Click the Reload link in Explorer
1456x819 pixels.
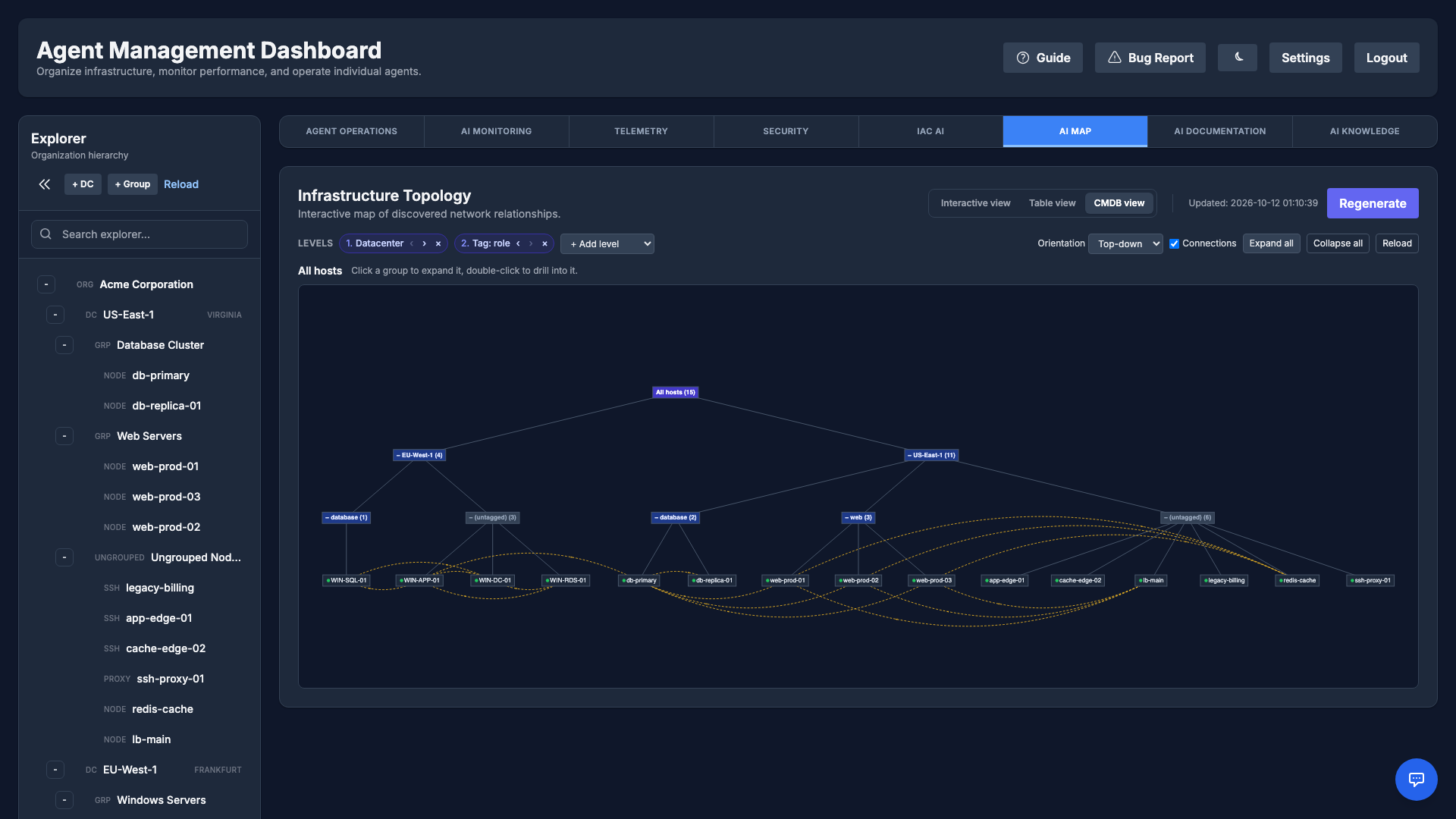pos(181,184)
